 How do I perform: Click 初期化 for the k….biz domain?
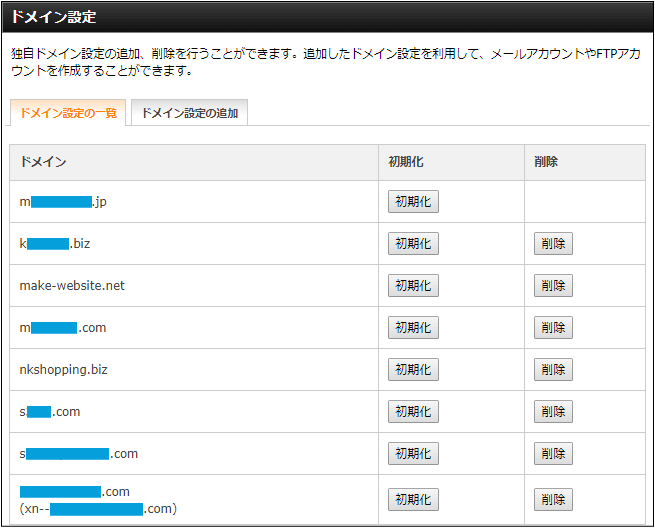point(413,244)
